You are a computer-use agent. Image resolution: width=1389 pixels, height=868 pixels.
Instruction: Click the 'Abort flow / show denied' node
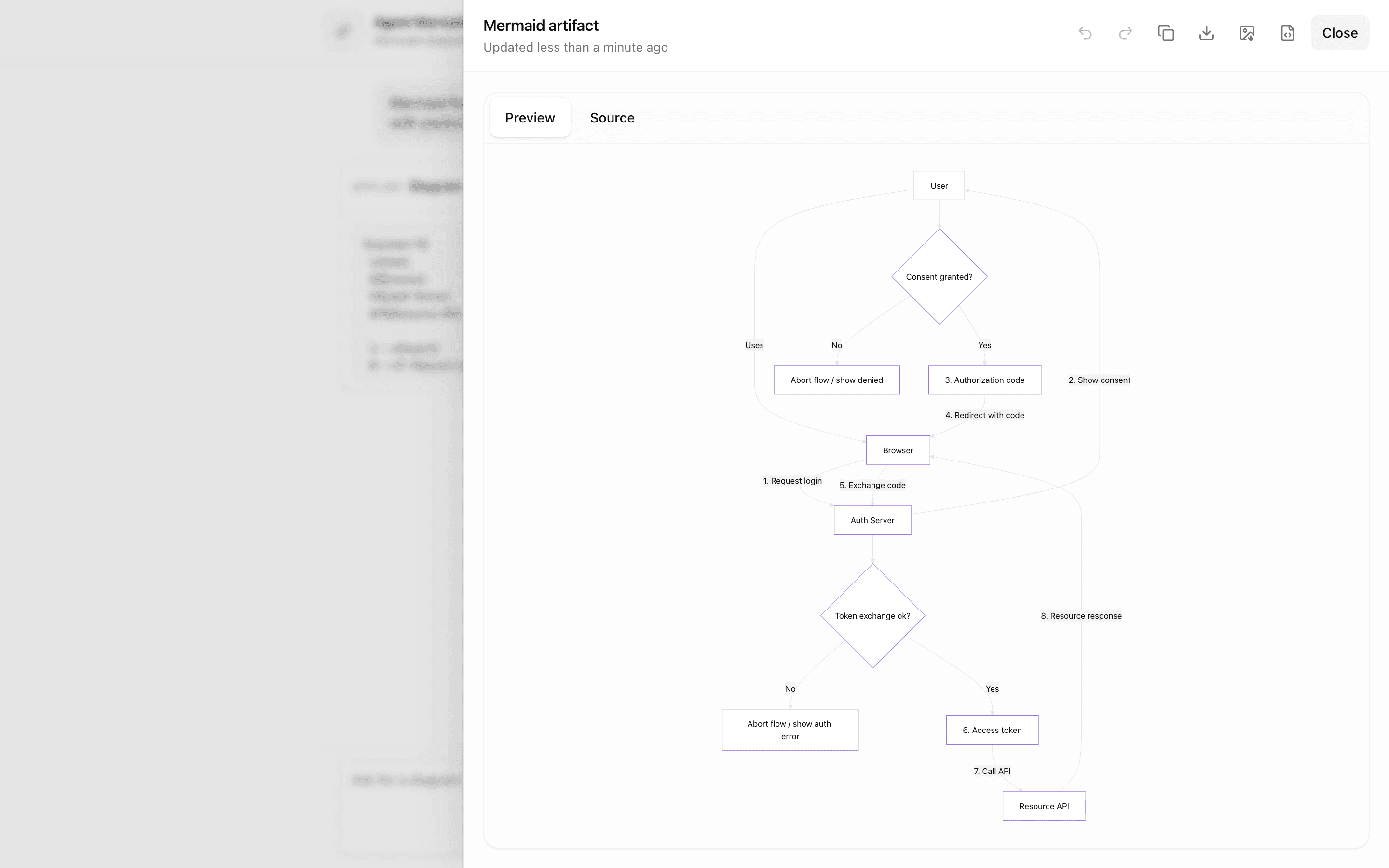tap(836, 380)
